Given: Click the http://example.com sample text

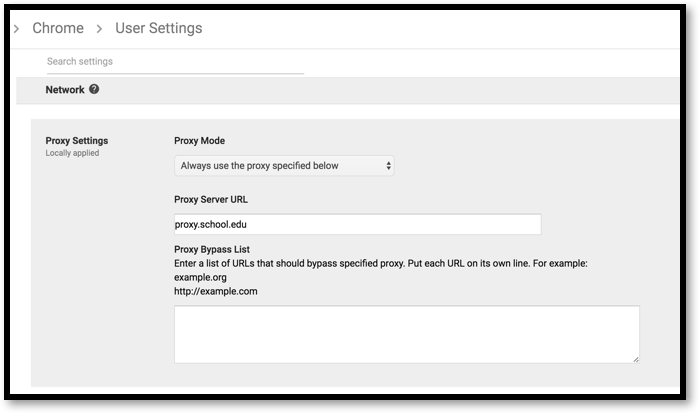Looking at the screenshot, I should pos(216,292).
